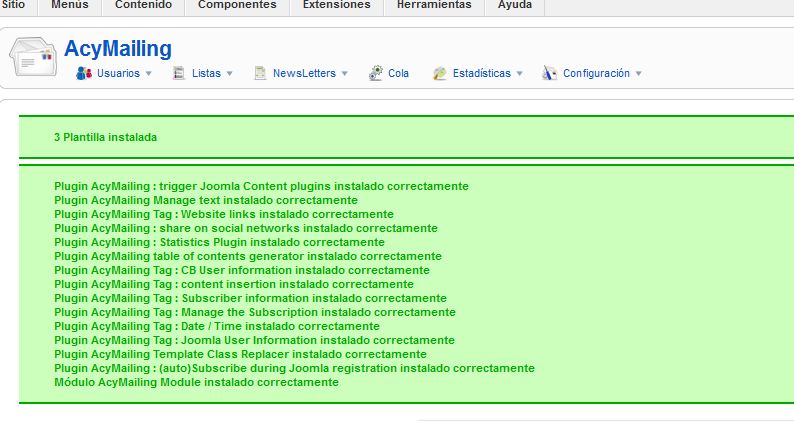Click the Cola gears icon
This screenshot has width=794, height=421.
click(375, 73)
